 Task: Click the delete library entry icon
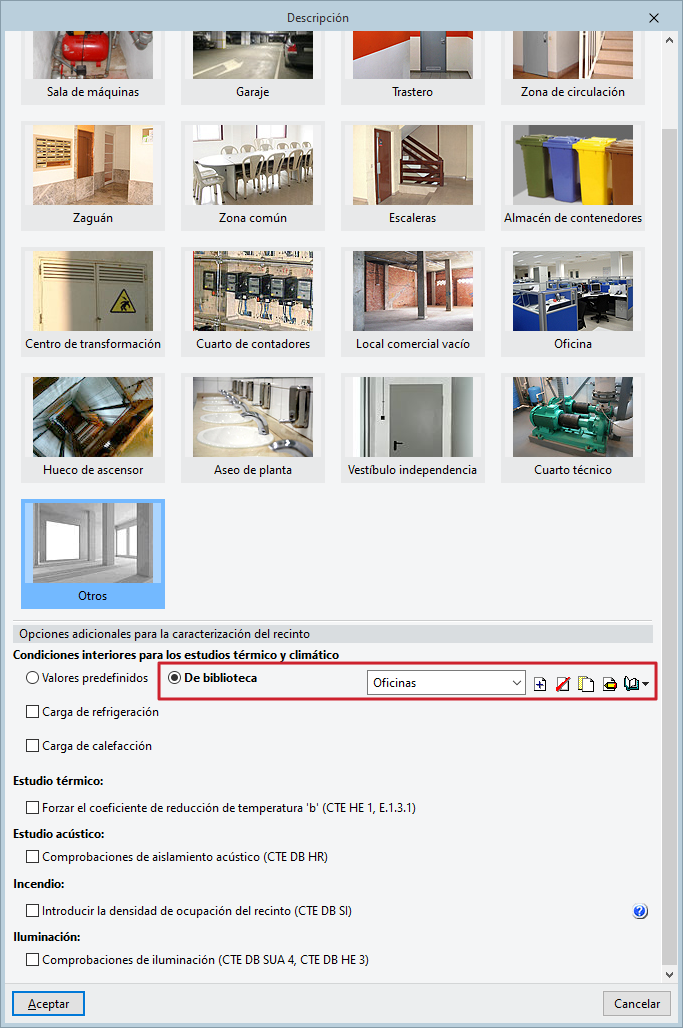point(562,684)
